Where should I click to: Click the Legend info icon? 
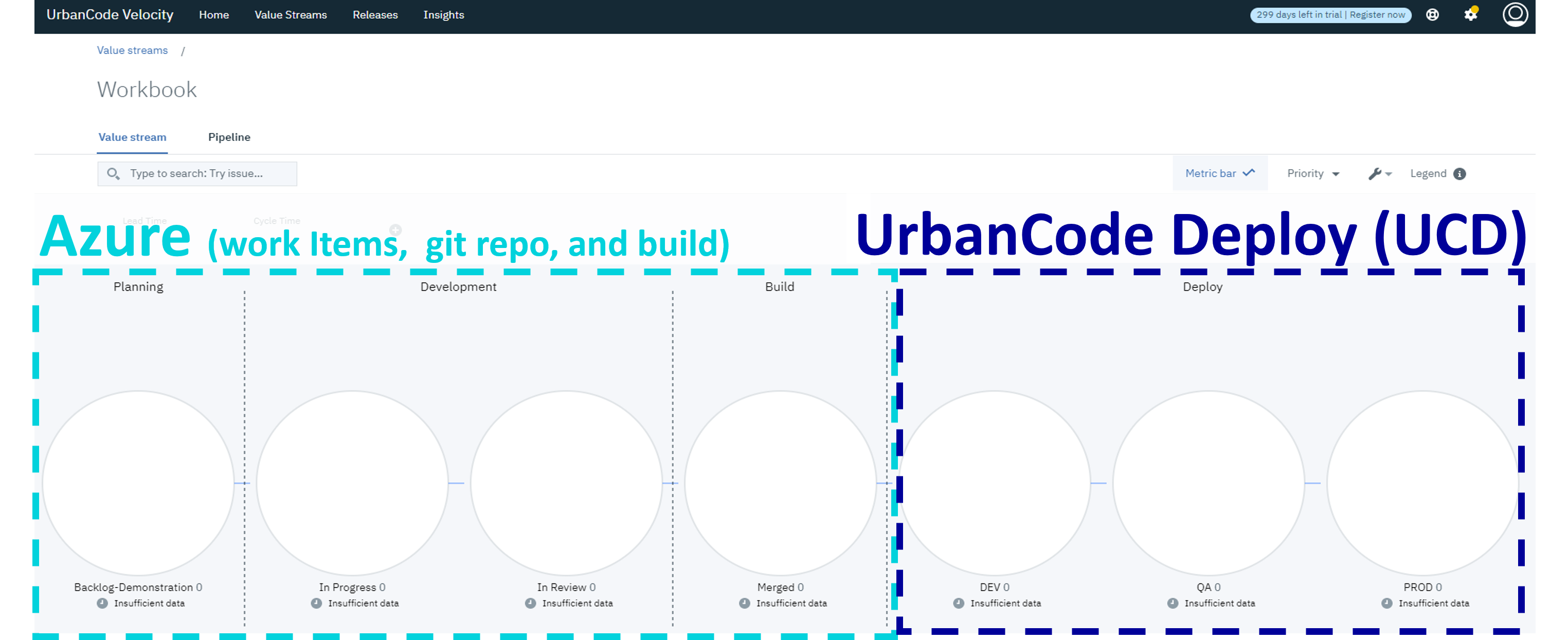(x=1459, y=173)
